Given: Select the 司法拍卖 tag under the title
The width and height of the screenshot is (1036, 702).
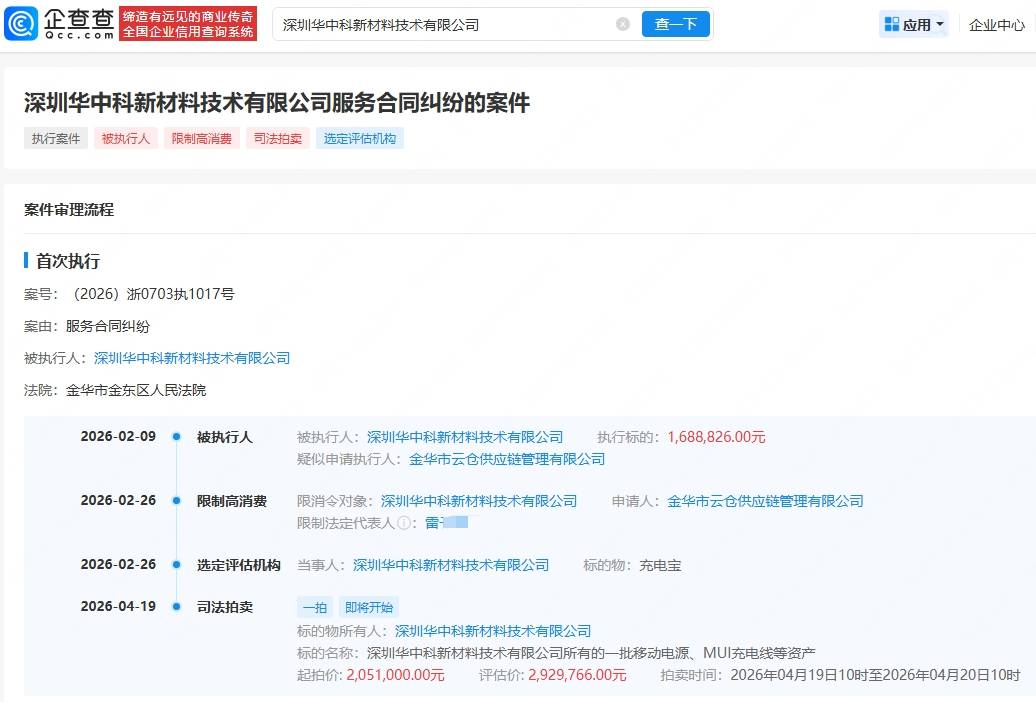Looking at the screenshot, I should click(x=278, y=139).
